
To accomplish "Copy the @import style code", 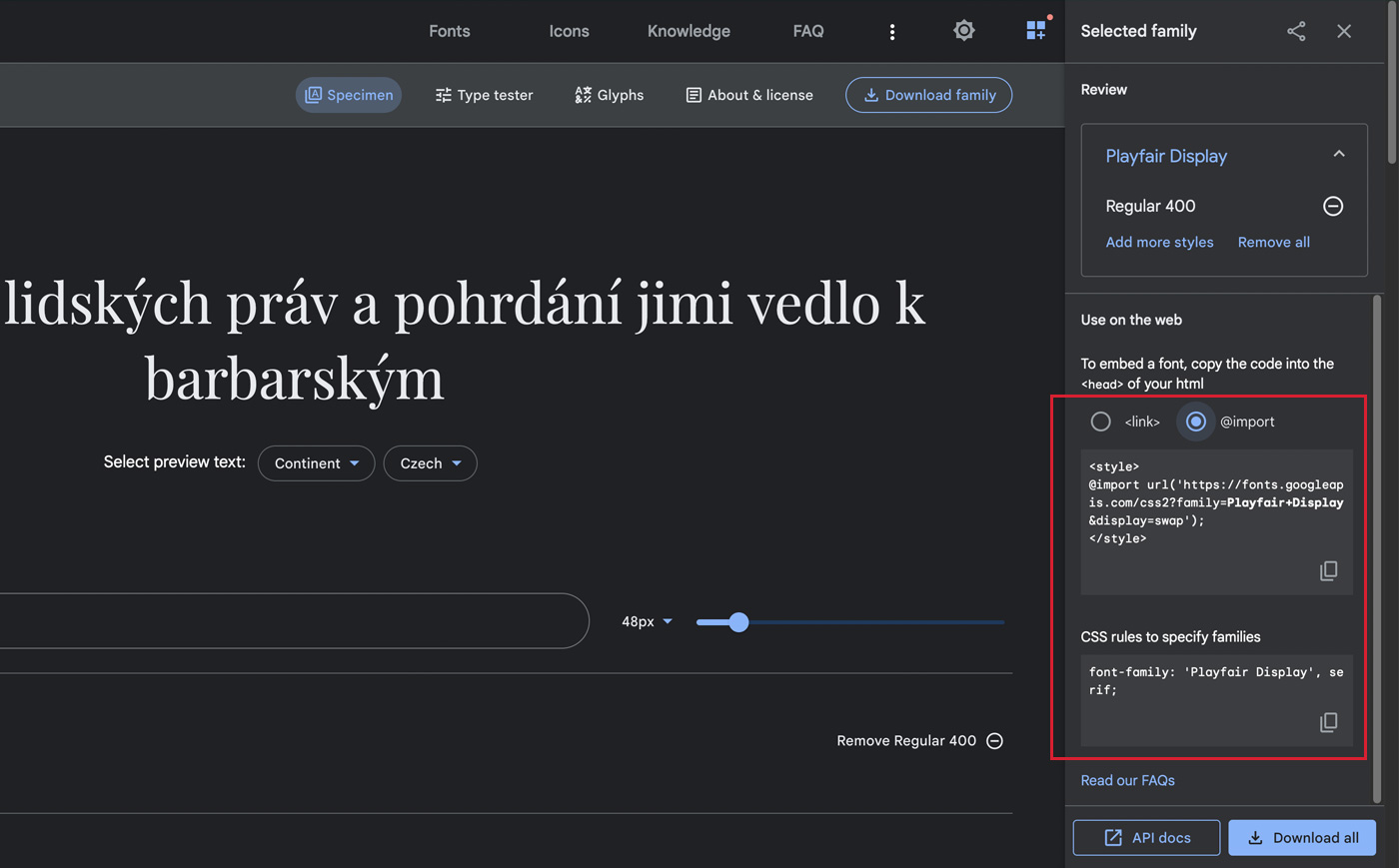I will point(1328,571).
